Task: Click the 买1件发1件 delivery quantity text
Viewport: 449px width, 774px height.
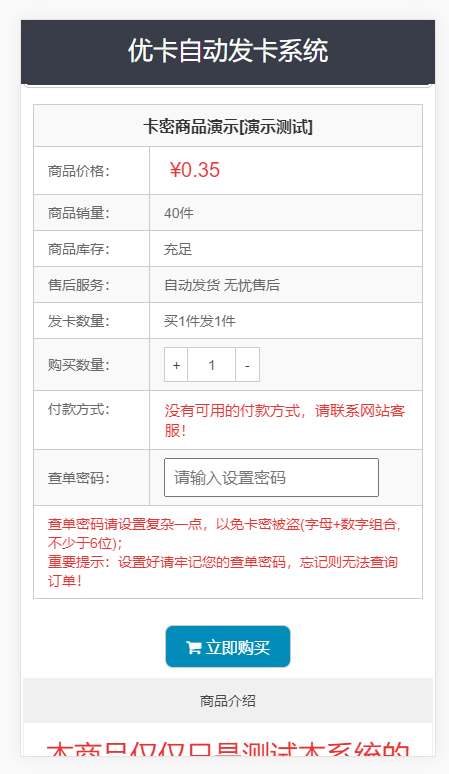Action: [x=200, y=321]
